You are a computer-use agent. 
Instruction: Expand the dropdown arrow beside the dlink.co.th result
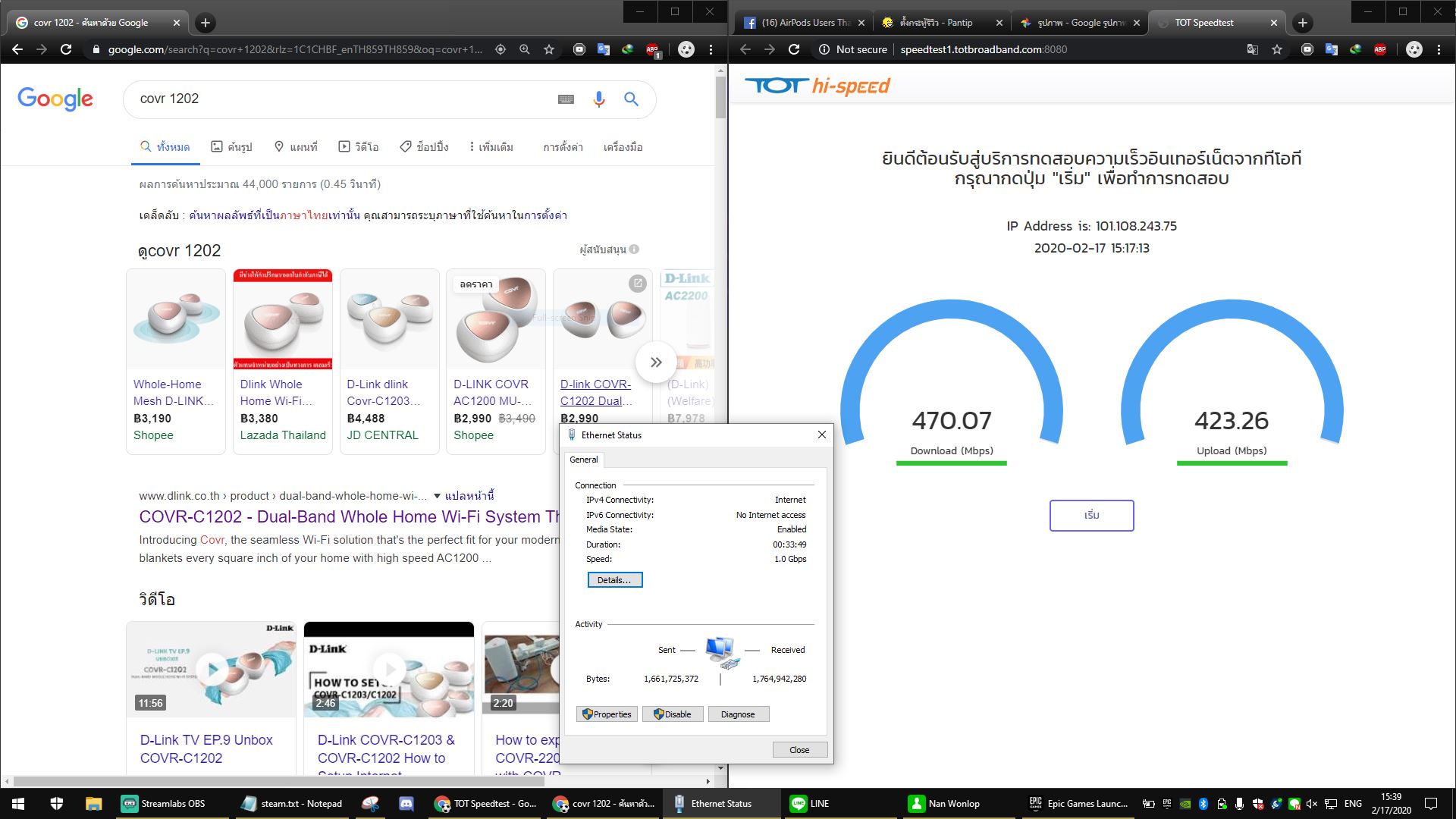tap(437, 496)
